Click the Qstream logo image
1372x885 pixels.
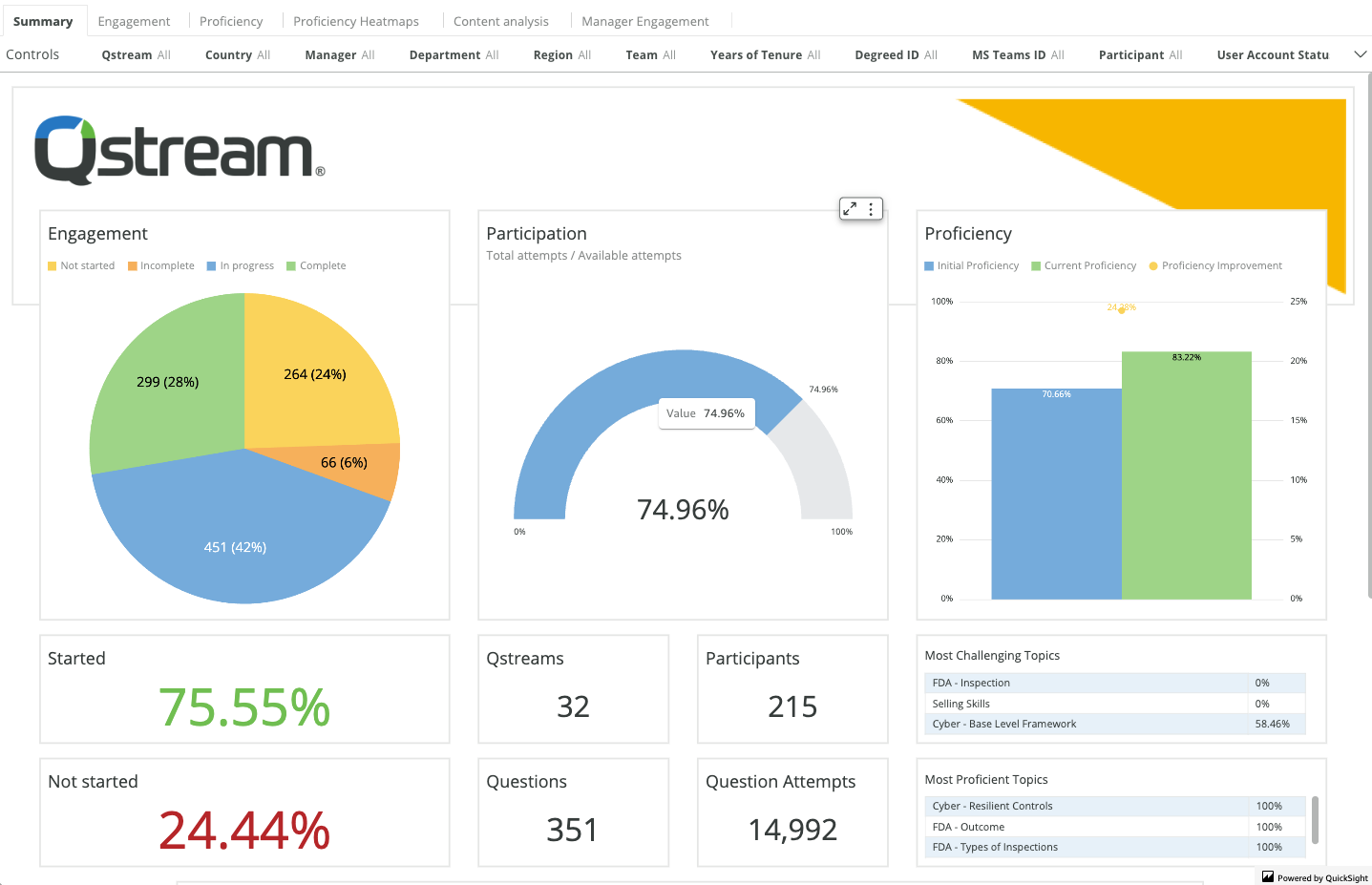click(x=179, y=150)
